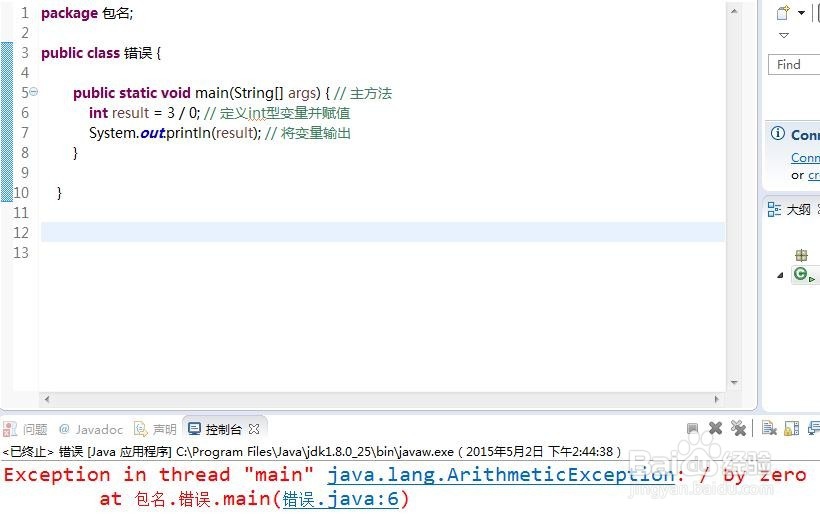Screen dimensions: 820x517
Task: Click the class name 错误 on line 3
Action: 138,53
